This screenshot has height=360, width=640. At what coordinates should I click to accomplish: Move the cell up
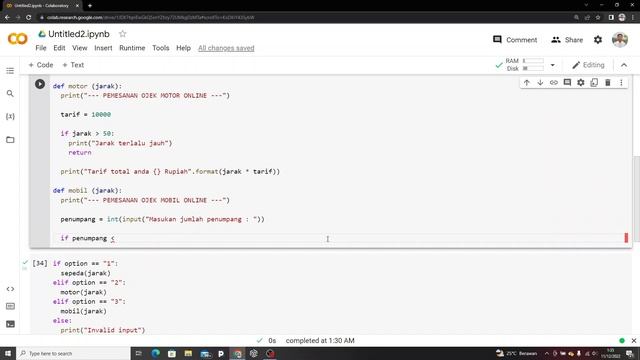click(527, 83)
